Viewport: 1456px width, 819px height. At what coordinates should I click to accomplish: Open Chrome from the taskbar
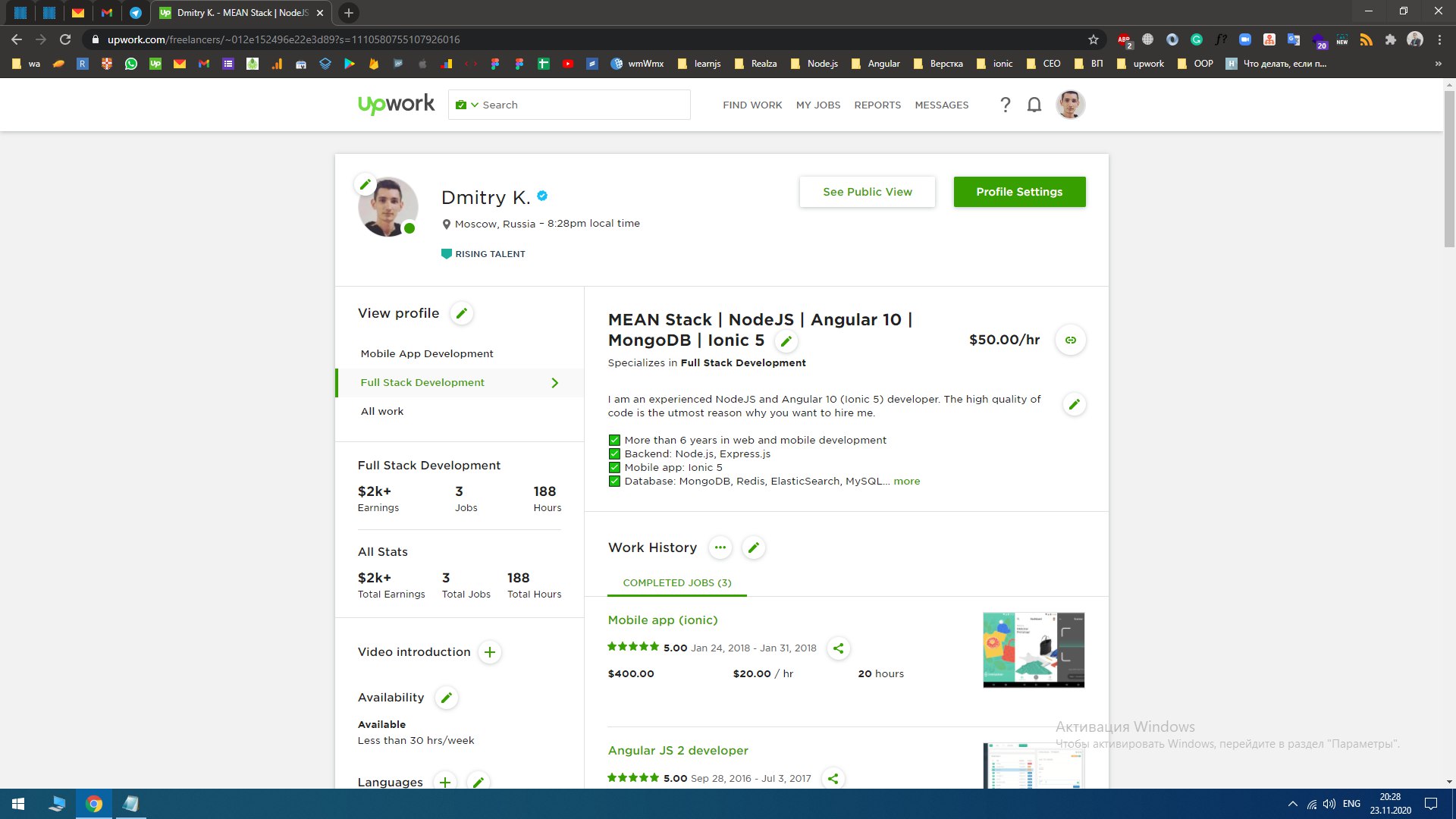click(x=94, y=804)
